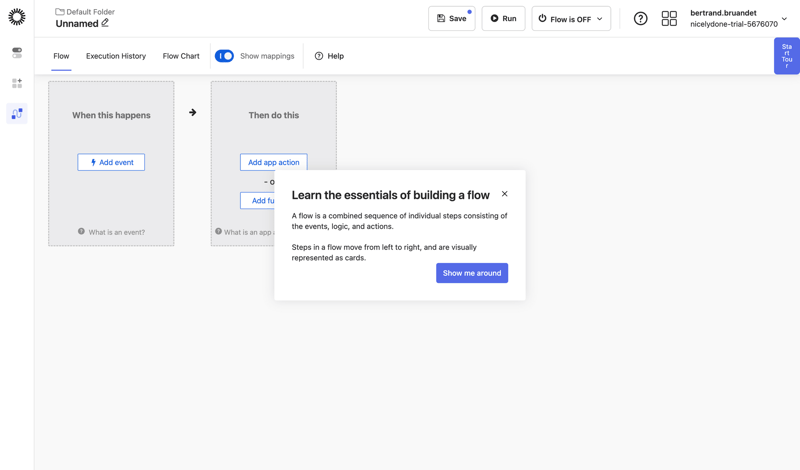Click the Add app action button
The width and height of the screenshot is (800, 470).
pyautogui.click(x=273, y=162)
